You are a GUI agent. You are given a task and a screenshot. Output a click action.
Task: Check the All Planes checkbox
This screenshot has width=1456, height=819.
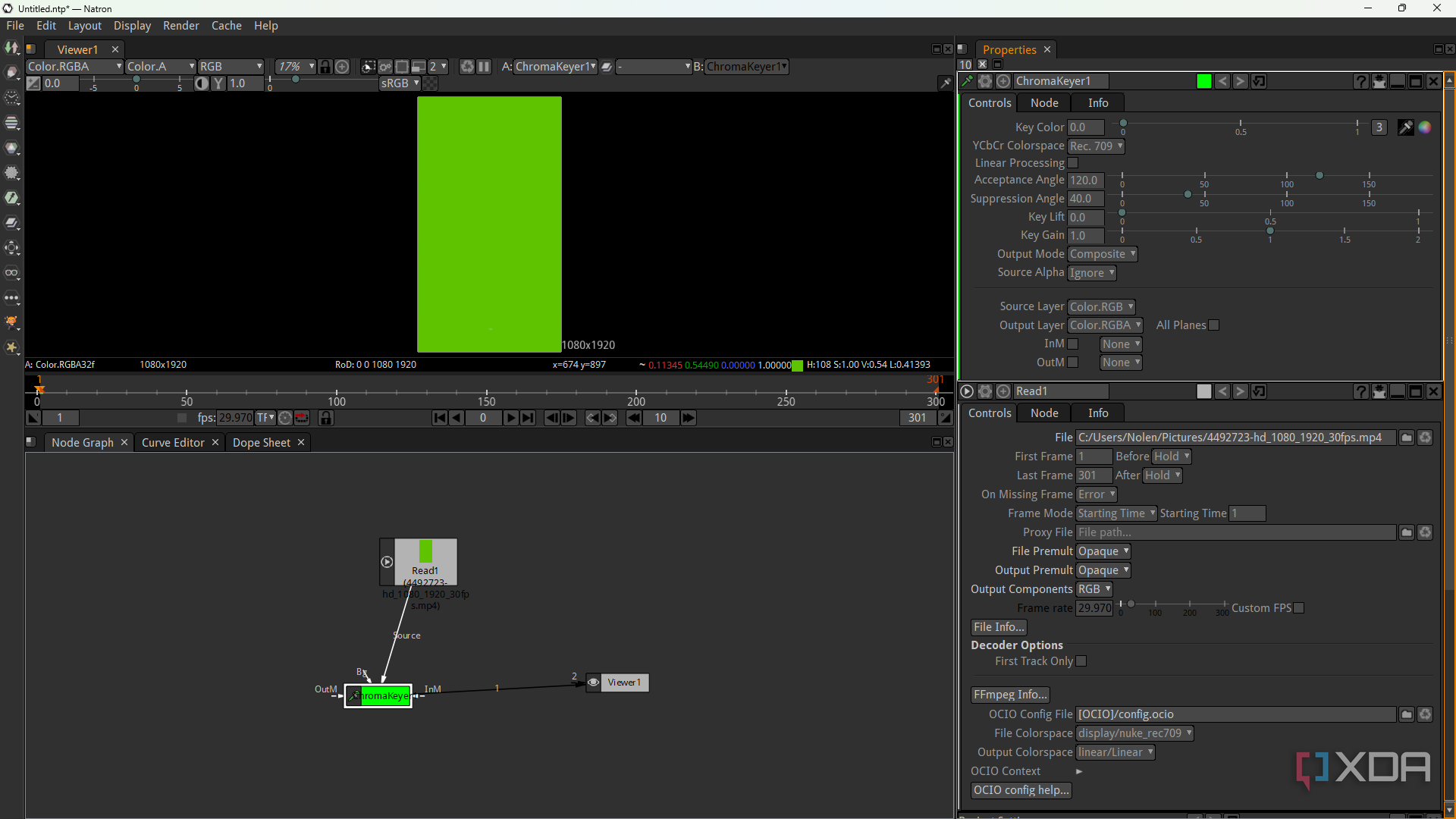1214,325
